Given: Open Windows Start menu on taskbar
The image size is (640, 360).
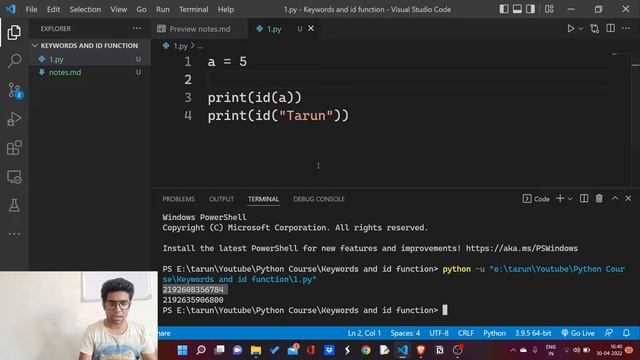Looking at the screenshot, I should pyautogui.click(x=182, y=350).
